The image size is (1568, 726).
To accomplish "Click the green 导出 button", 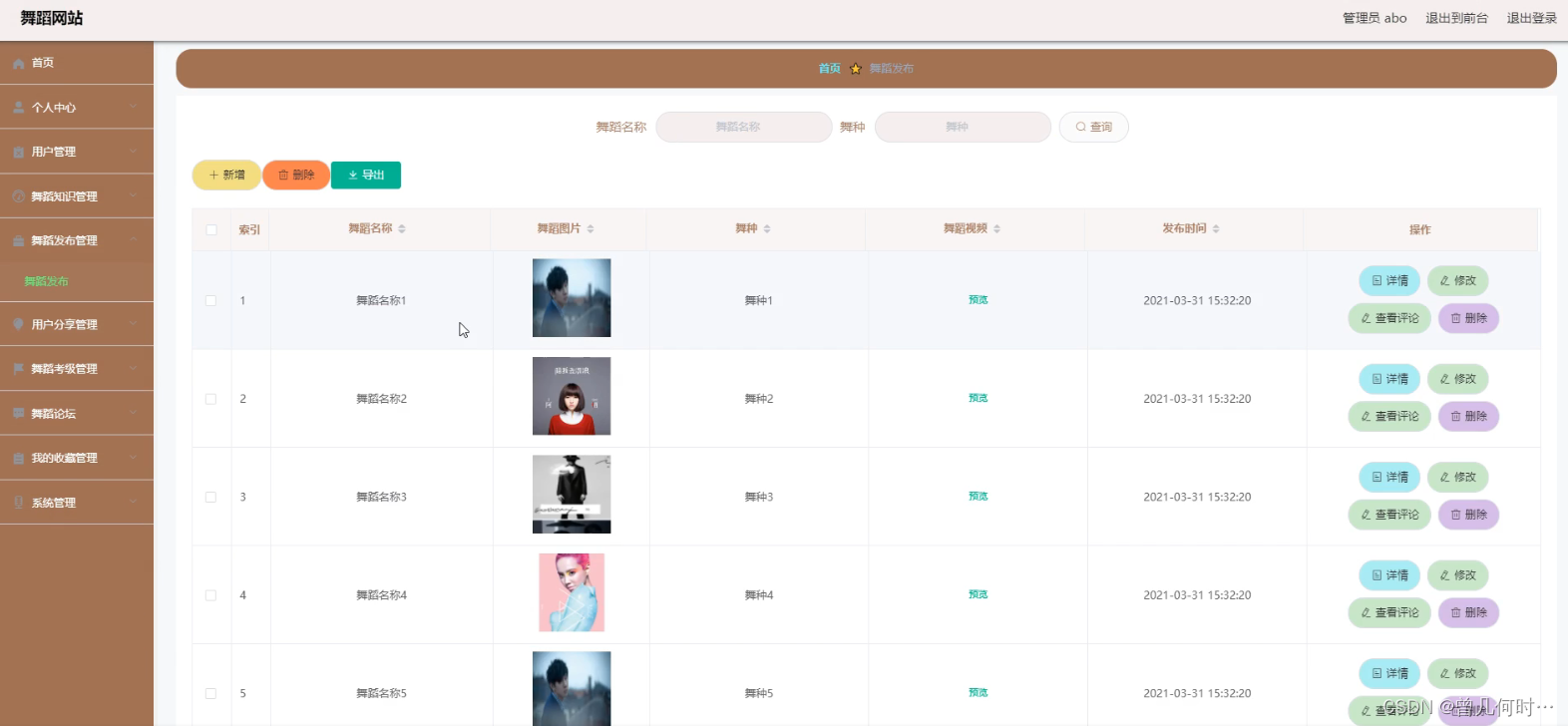I will [x=366, y=175].
